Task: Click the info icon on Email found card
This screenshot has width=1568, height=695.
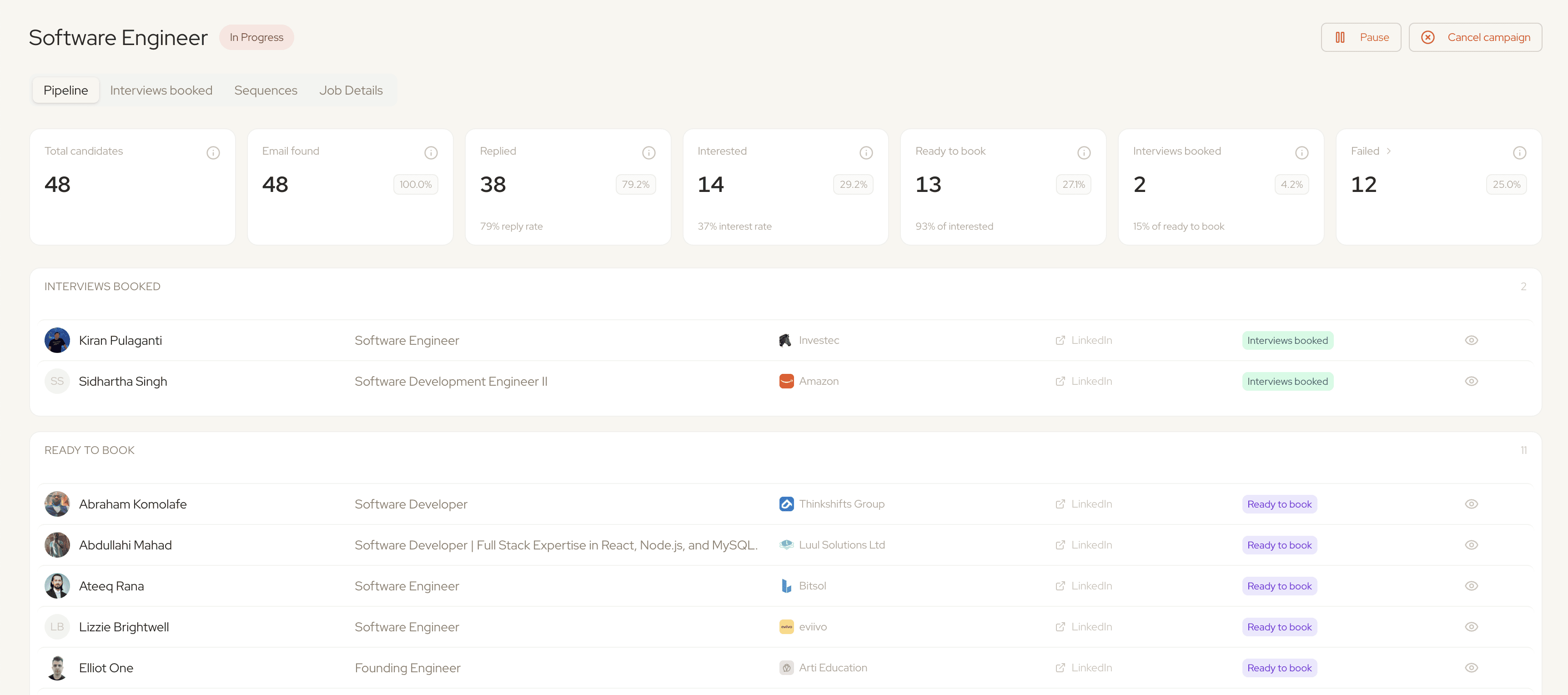Action: pos(431,153)
